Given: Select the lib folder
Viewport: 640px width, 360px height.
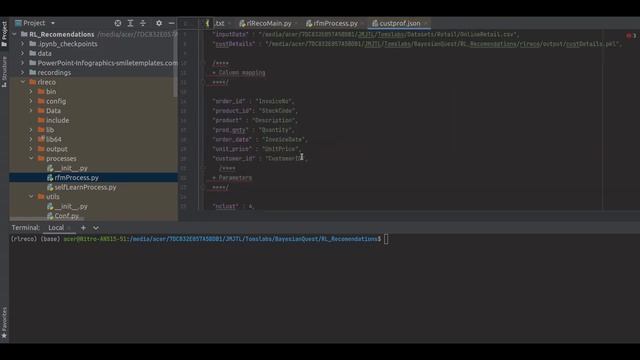Looking at the screenshot, I should coord(50,130).
